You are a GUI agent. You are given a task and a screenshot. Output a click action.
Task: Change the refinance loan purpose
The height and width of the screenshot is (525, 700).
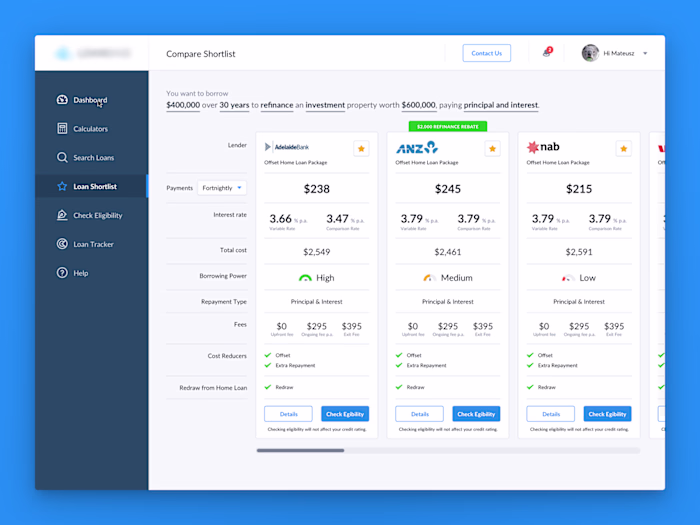(277, 105)
